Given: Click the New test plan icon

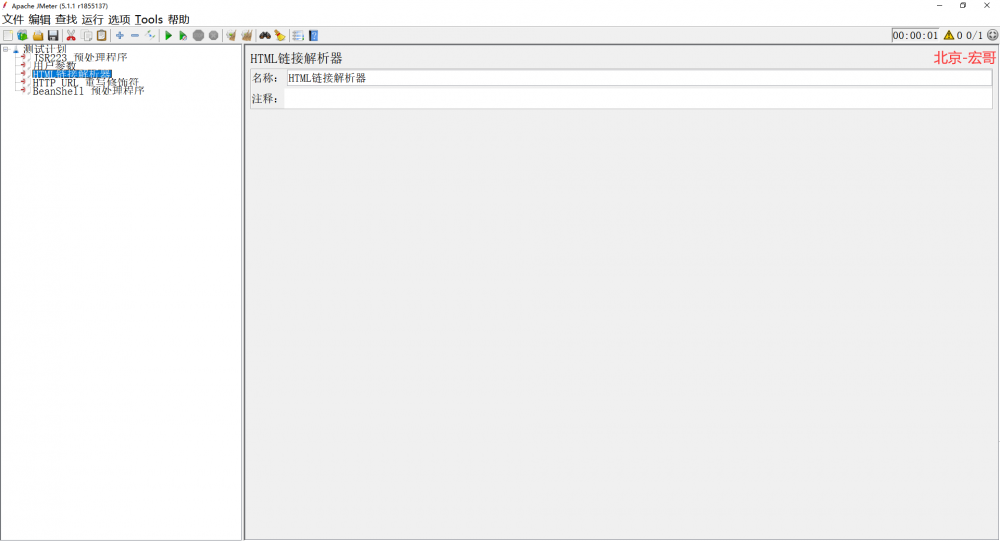Looking at the screenshot, I should [8, 36].
